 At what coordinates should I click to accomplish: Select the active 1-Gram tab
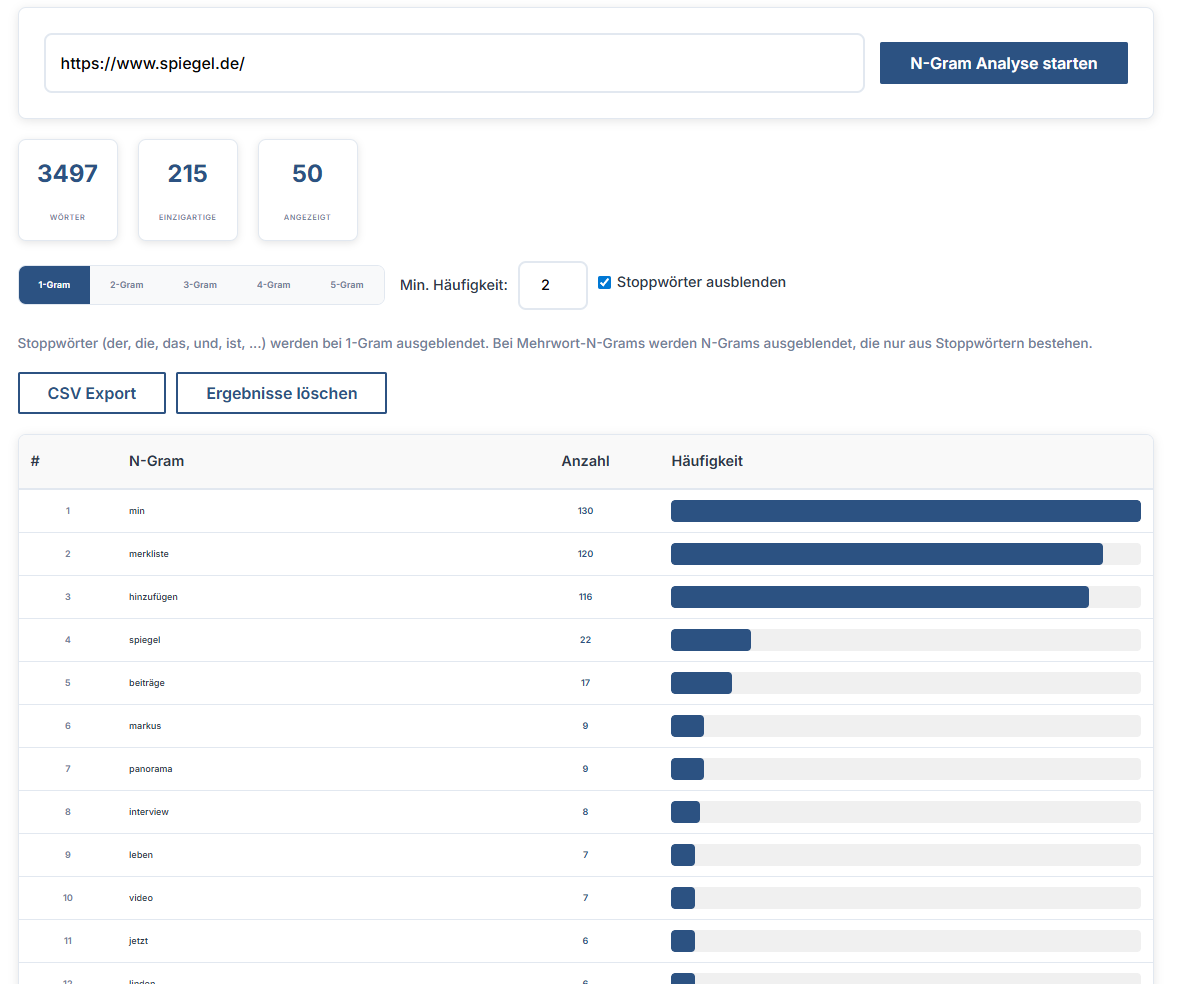point(54,284)
